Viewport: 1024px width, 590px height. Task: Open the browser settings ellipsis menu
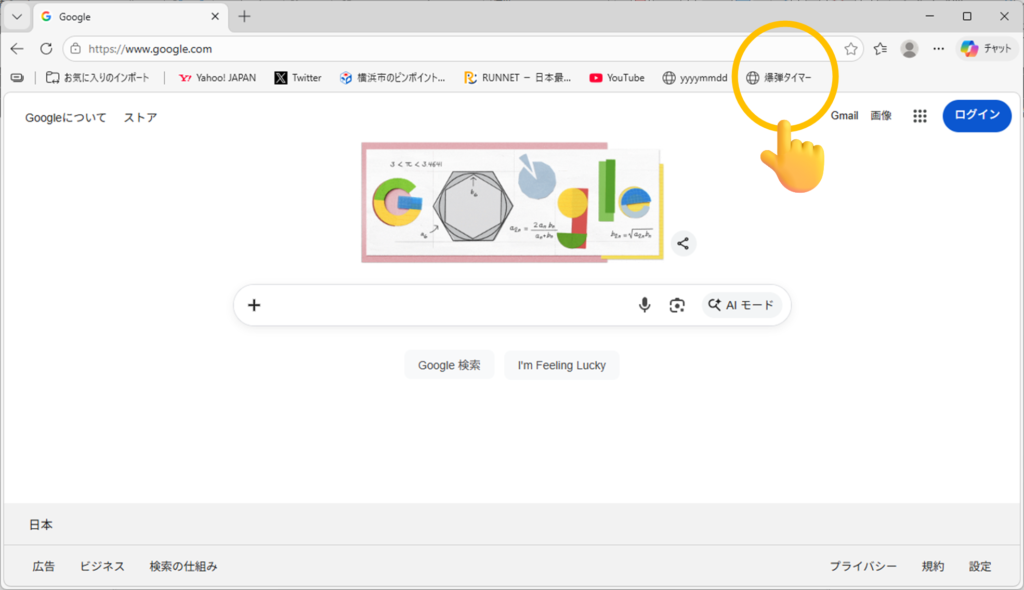click(x=938, y=48)
